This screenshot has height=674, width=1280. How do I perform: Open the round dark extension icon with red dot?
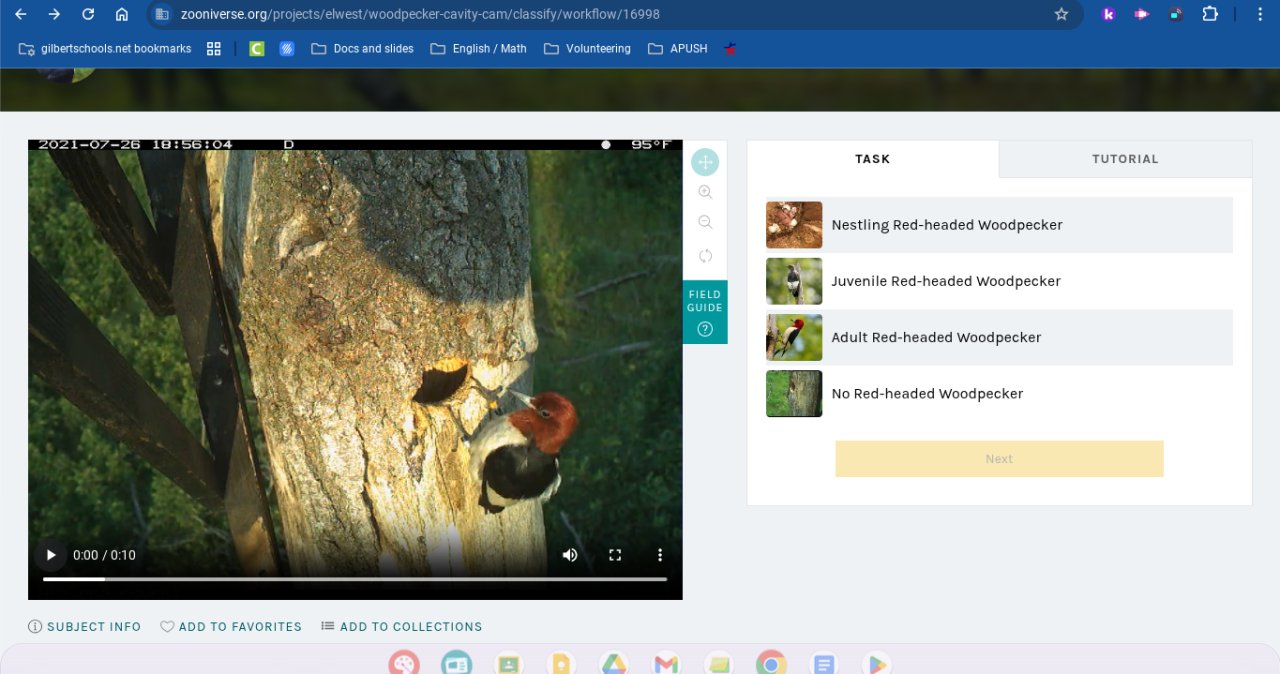click(x=1176, y=14)
